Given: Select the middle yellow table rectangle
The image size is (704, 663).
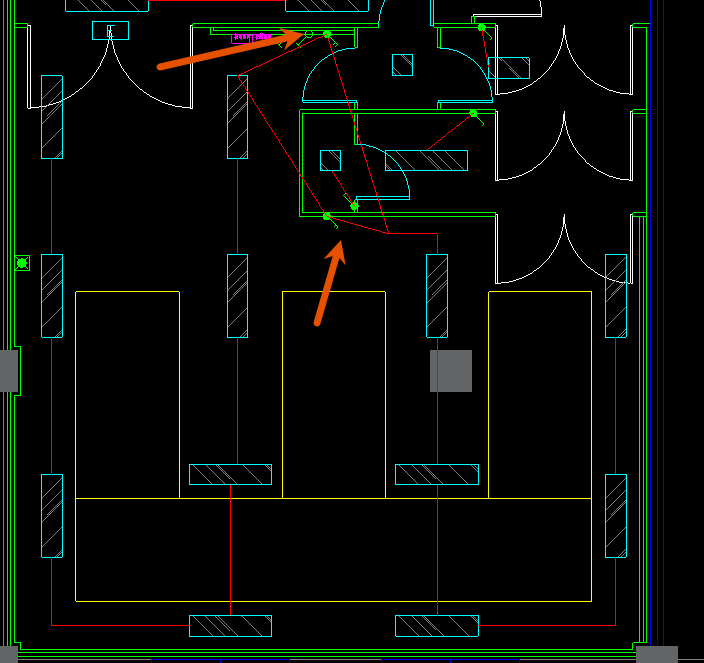Looking at the screenshot, I should pos(334,395).
